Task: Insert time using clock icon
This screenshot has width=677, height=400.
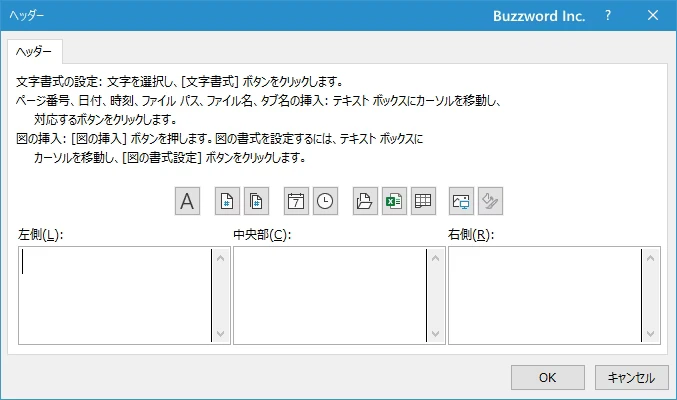Action: [325, 201]
